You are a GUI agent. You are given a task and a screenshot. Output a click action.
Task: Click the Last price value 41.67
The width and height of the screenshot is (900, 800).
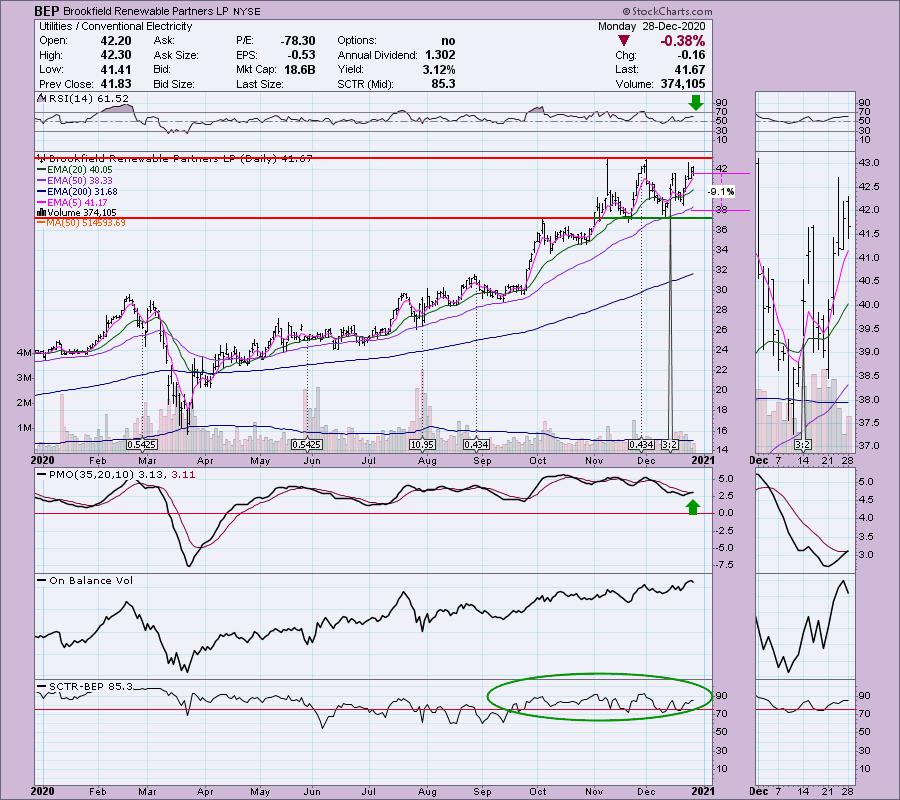689,69
